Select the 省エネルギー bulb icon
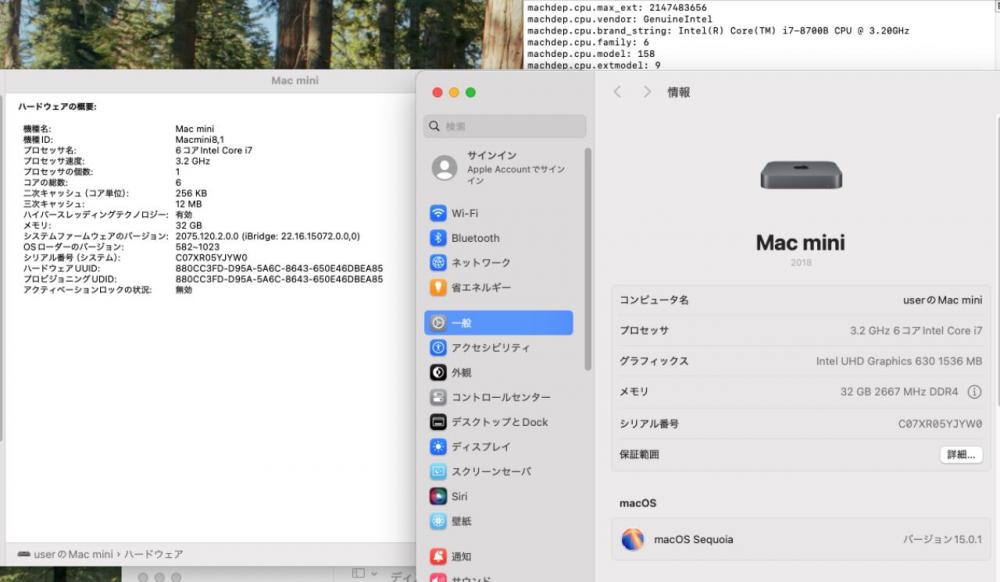The height and width of the screenshot is (582, 1000). [438, 287]
